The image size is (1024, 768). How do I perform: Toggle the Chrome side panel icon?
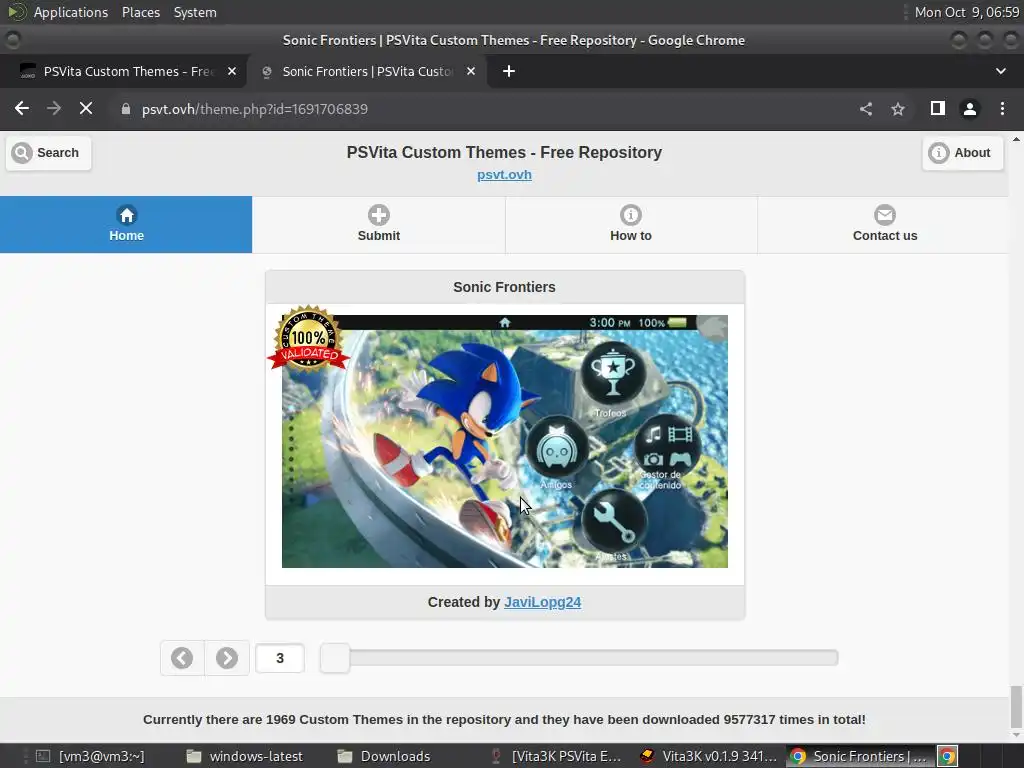(938, 108)
